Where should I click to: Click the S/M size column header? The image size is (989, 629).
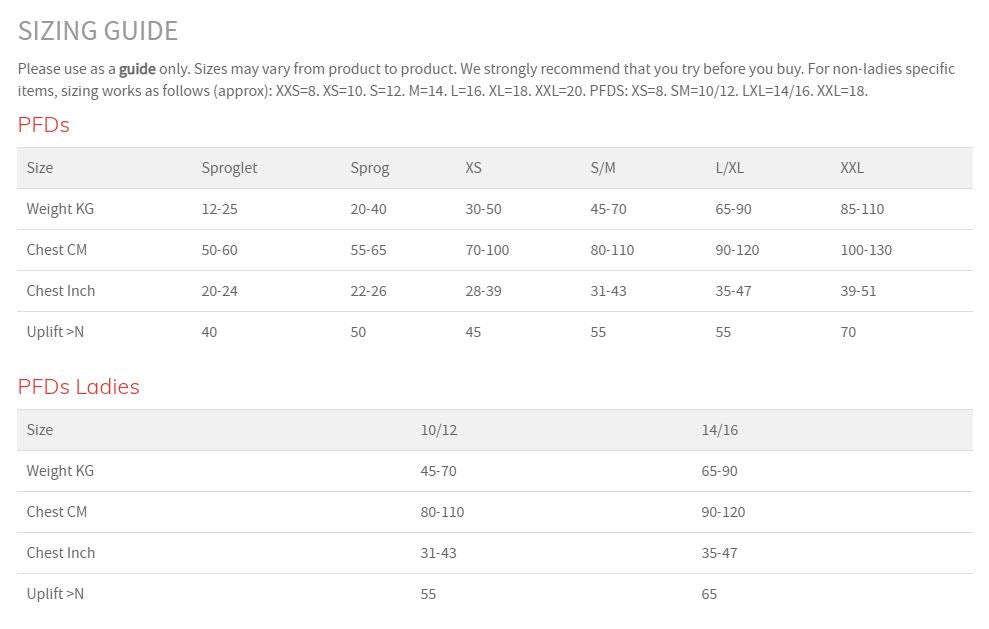603,168
